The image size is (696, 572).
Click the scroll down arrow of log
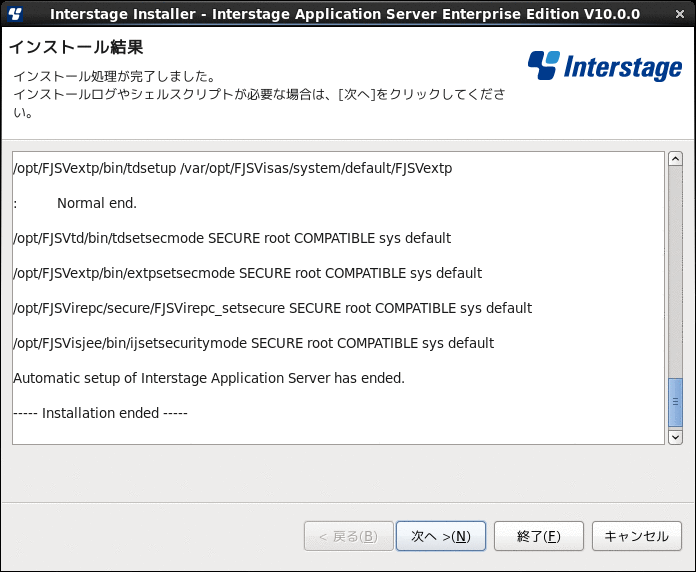675,437
